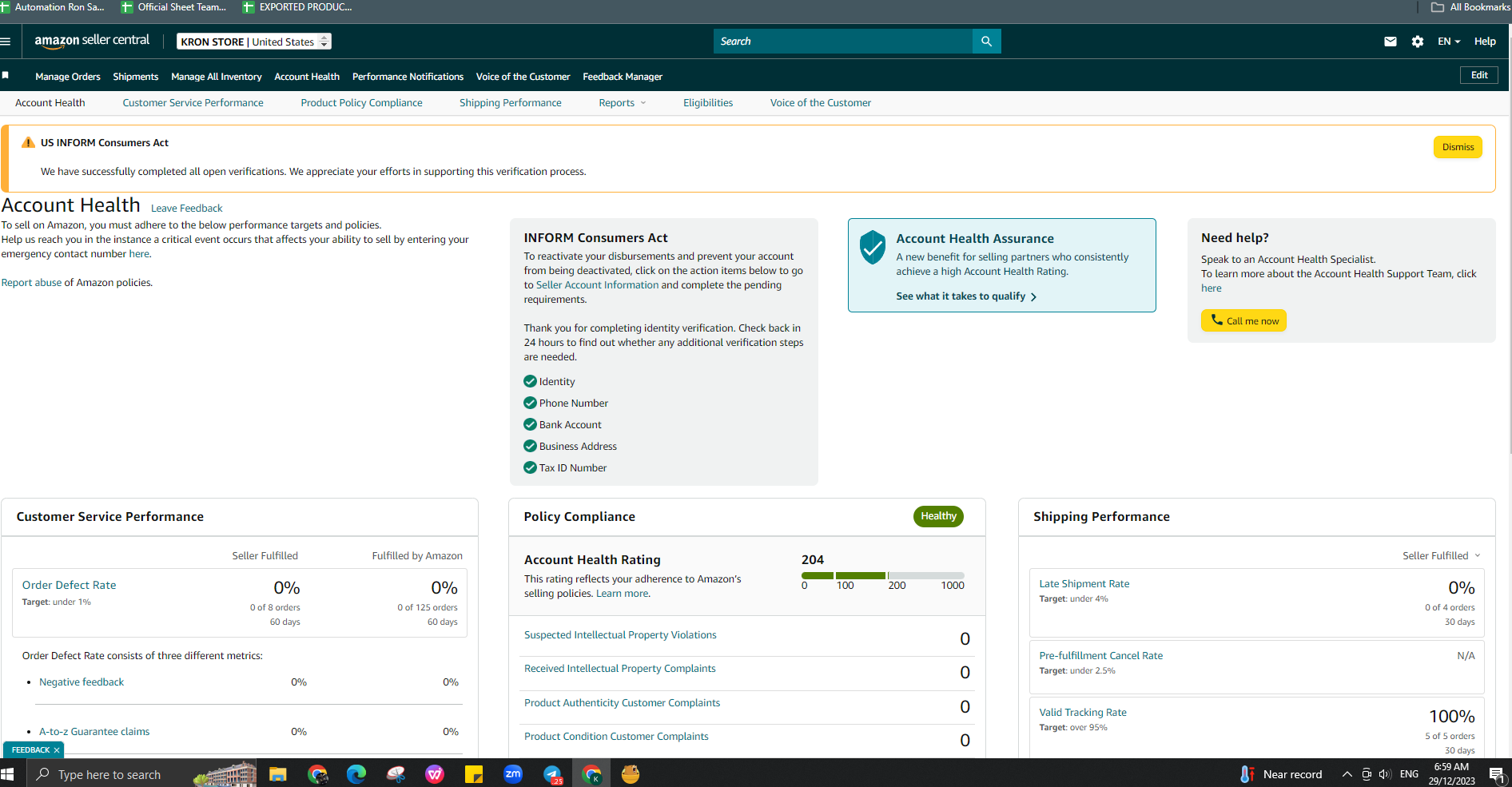
Task: Launch Microsoft Edge from the taskbar
Action: (x=356, y=774)
